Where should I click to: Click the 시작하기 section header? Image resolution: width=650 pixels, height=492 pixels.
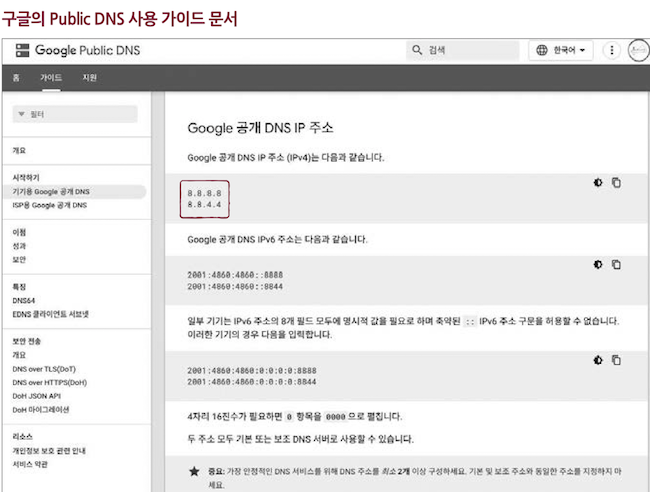click(x=26, y=177)
